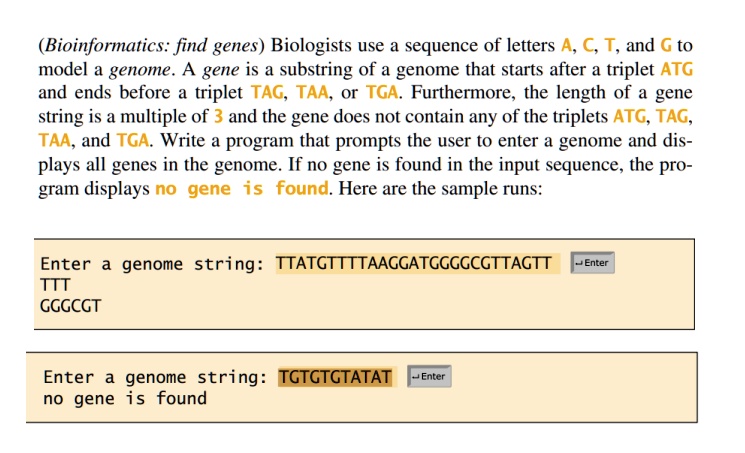The image size is (745, 453).
Task: Click the TTT output line
Action: [x=55, y=285]
